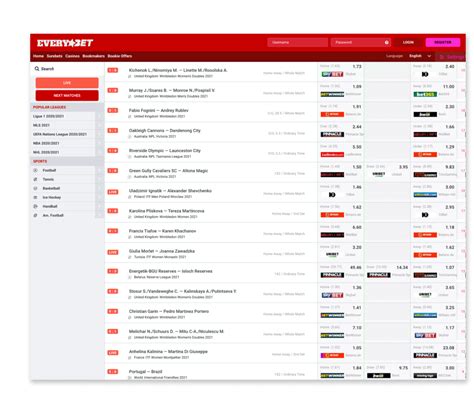This screenshot has height=414, width=474.
Task: Click the Am. Football icon in Sports list
Action: (35, 215)
